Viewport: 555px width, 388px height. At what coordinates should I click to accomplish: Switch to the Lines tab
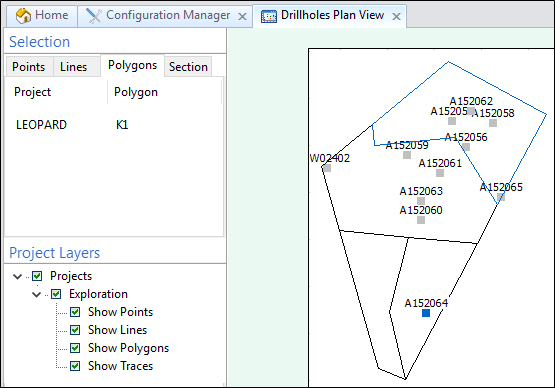74,67
